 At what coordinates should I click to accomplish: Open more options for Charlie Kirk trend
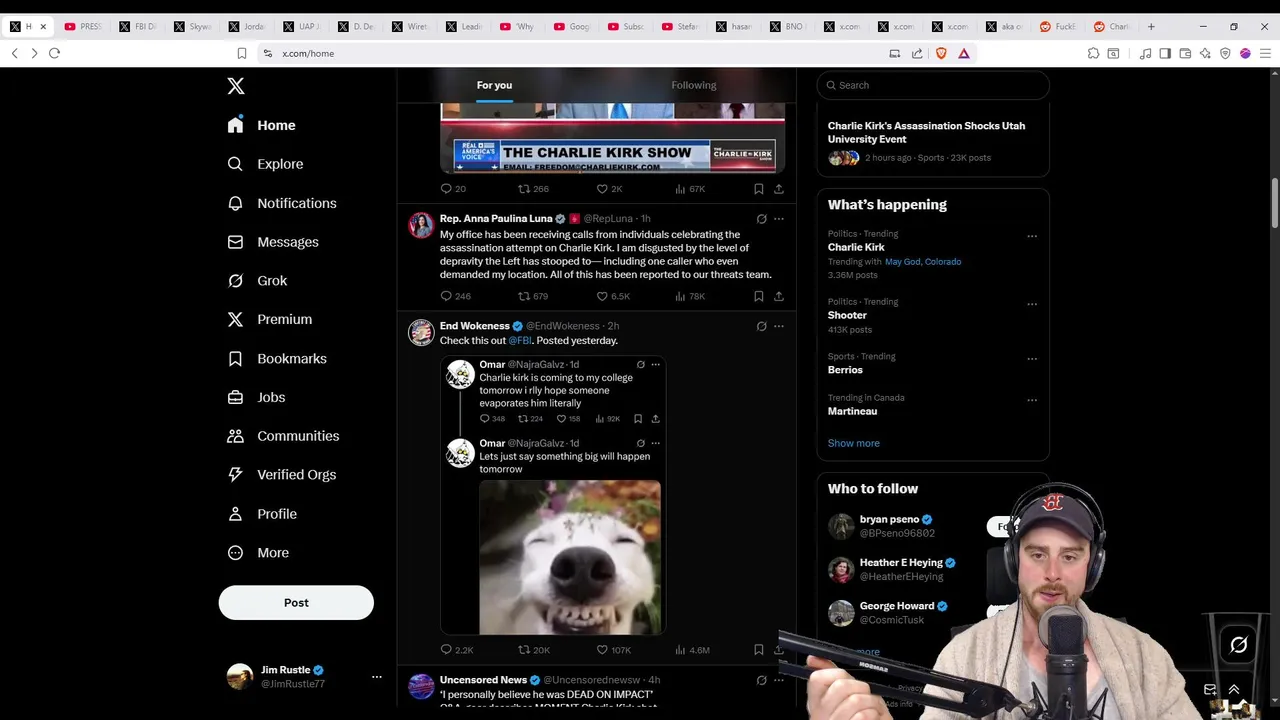coord(1032,237)
